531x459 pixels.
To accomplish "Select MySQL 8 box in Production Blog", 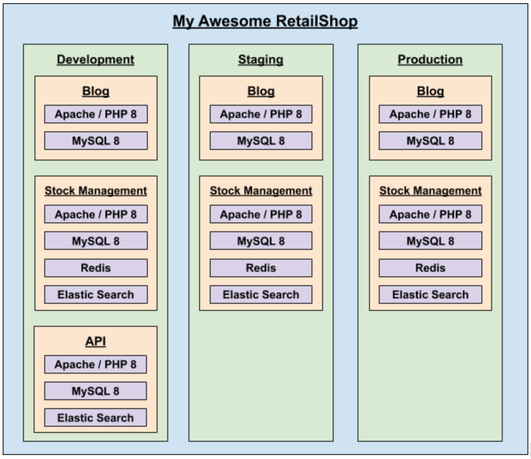I will coord(430,141).
